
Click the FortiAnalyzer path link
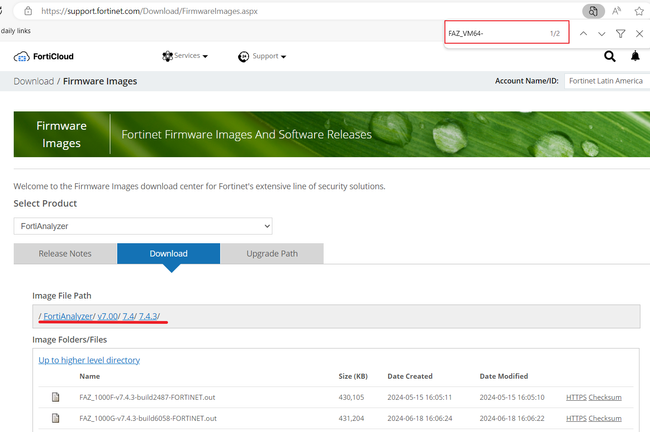[68, 316]
